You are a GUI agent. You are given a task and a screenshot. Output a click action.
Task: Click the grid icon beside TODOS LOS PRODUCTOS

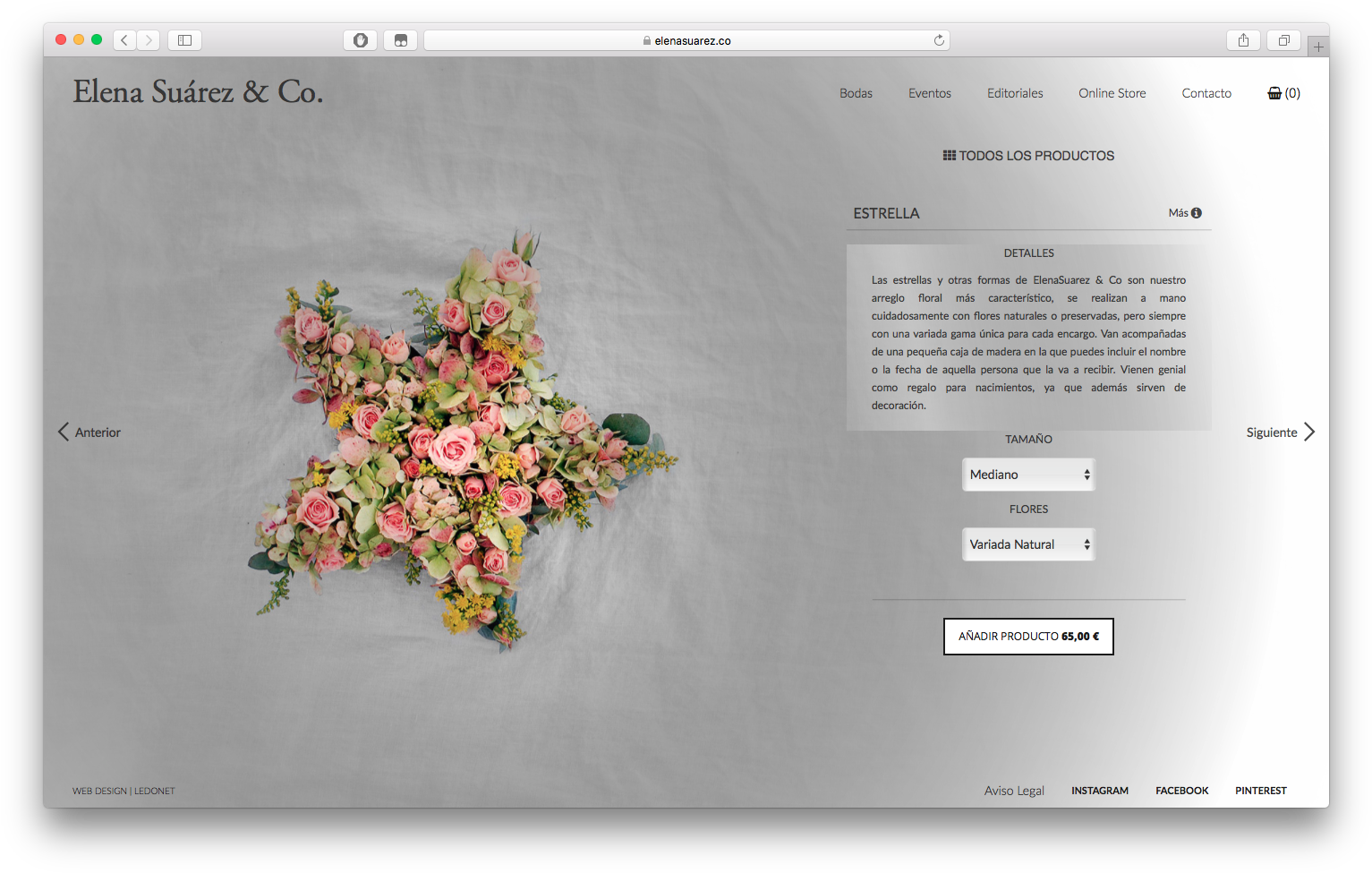coord(949,154)
